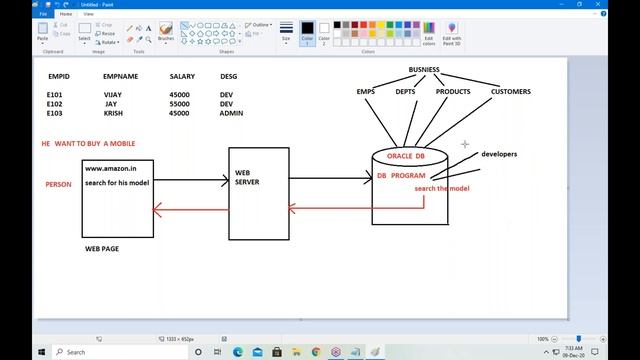Open the Rotate dropdown

[x=107, y=42]
